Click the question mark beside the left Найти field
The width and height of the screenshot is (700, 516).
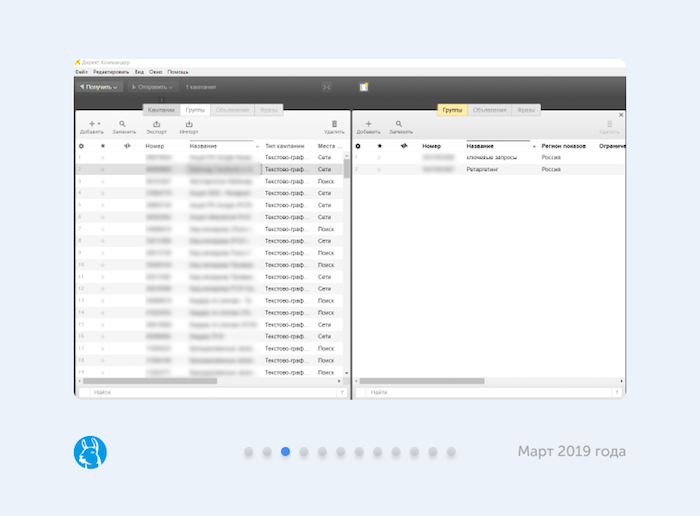[342, 392]
